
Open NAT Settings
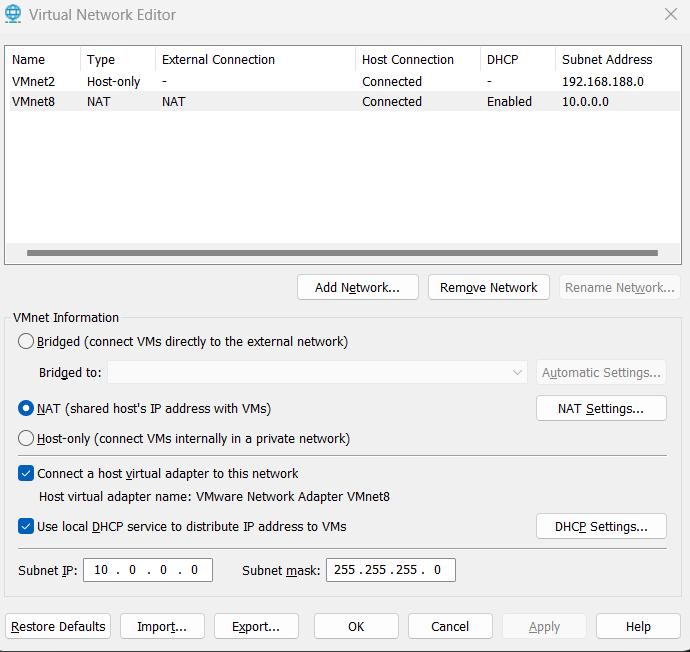[x=600, y=408]
